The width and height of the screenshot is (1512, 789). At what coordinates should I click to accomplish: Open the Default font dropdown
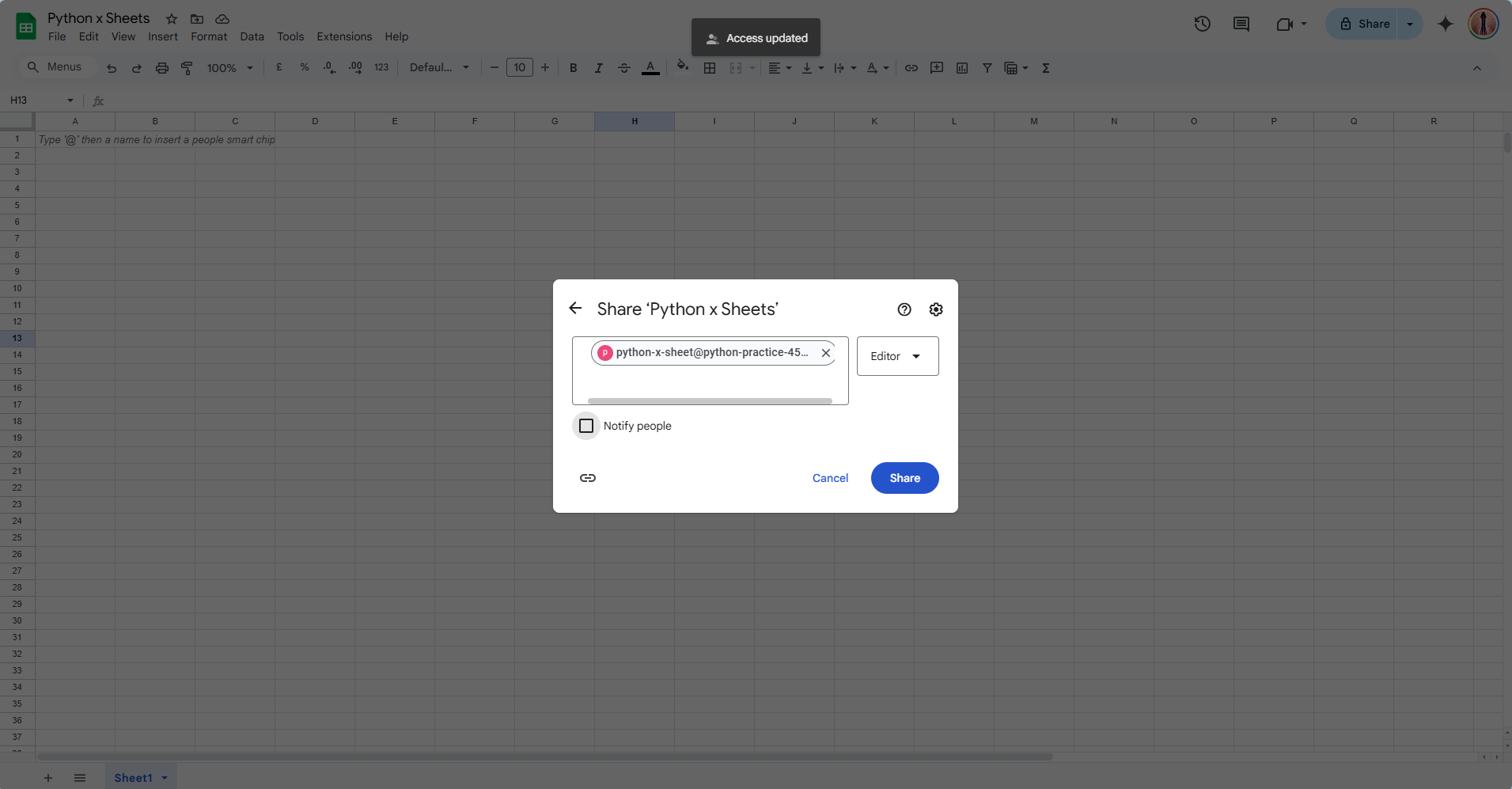[x=439, y=67]
